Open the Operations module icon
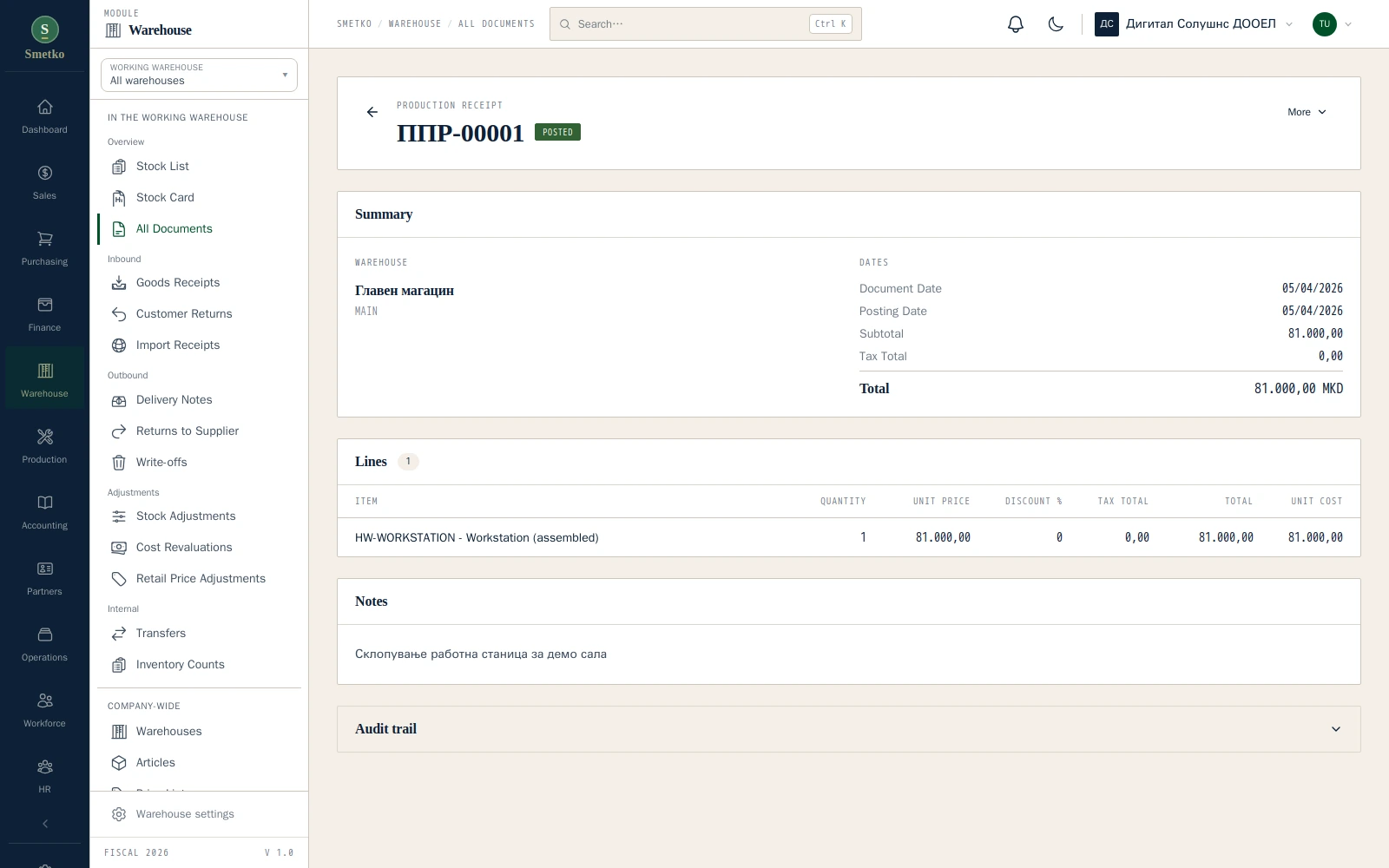 coord(45,635)
